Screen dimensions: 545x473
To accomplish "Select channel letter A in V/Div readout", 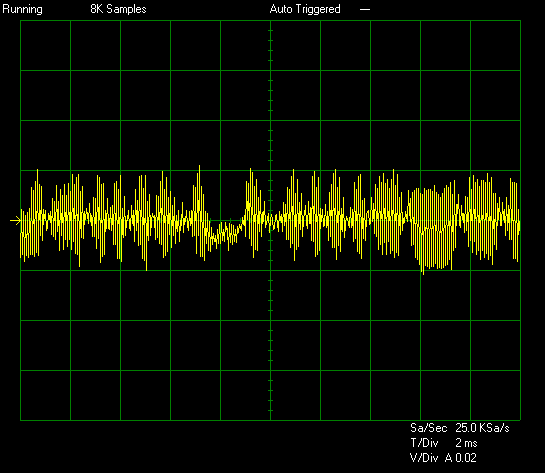I will click(449, 458).
